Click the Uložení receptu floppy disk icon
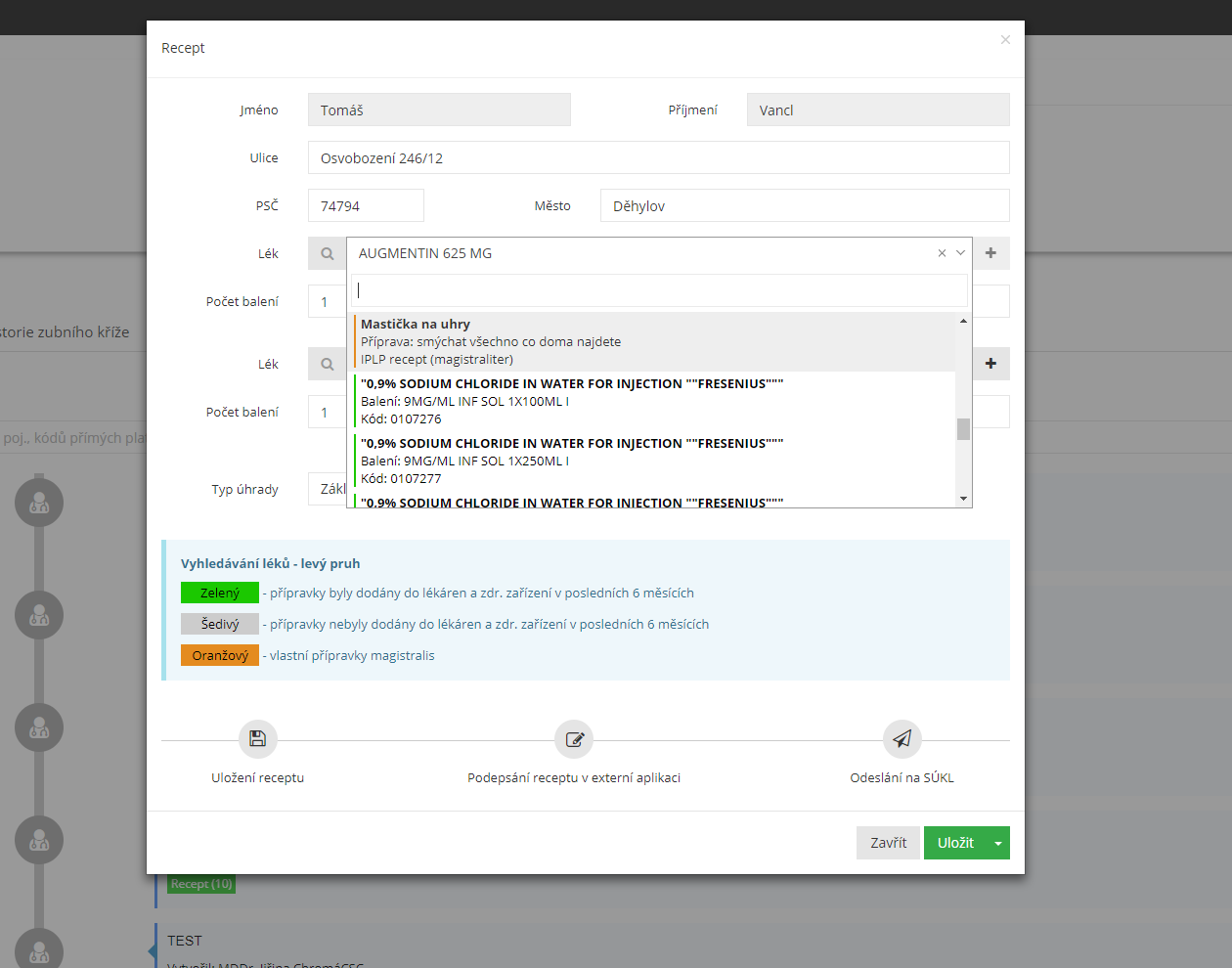1232x968 pixels. click(x=258, y=739)
